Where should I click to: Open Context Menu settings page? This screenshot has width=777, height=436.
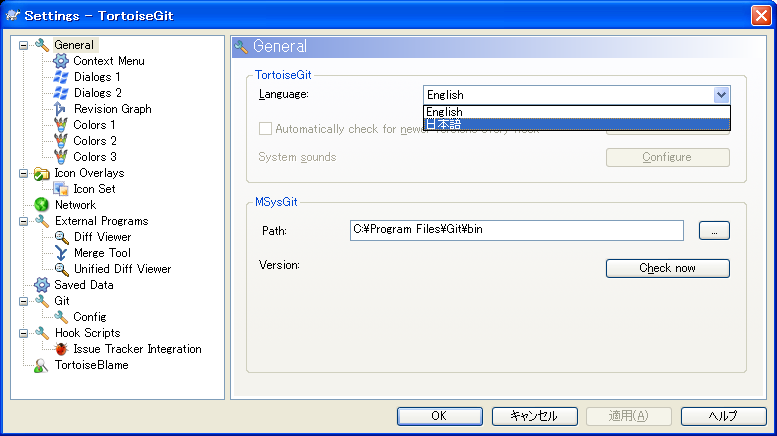coord(109,61)
